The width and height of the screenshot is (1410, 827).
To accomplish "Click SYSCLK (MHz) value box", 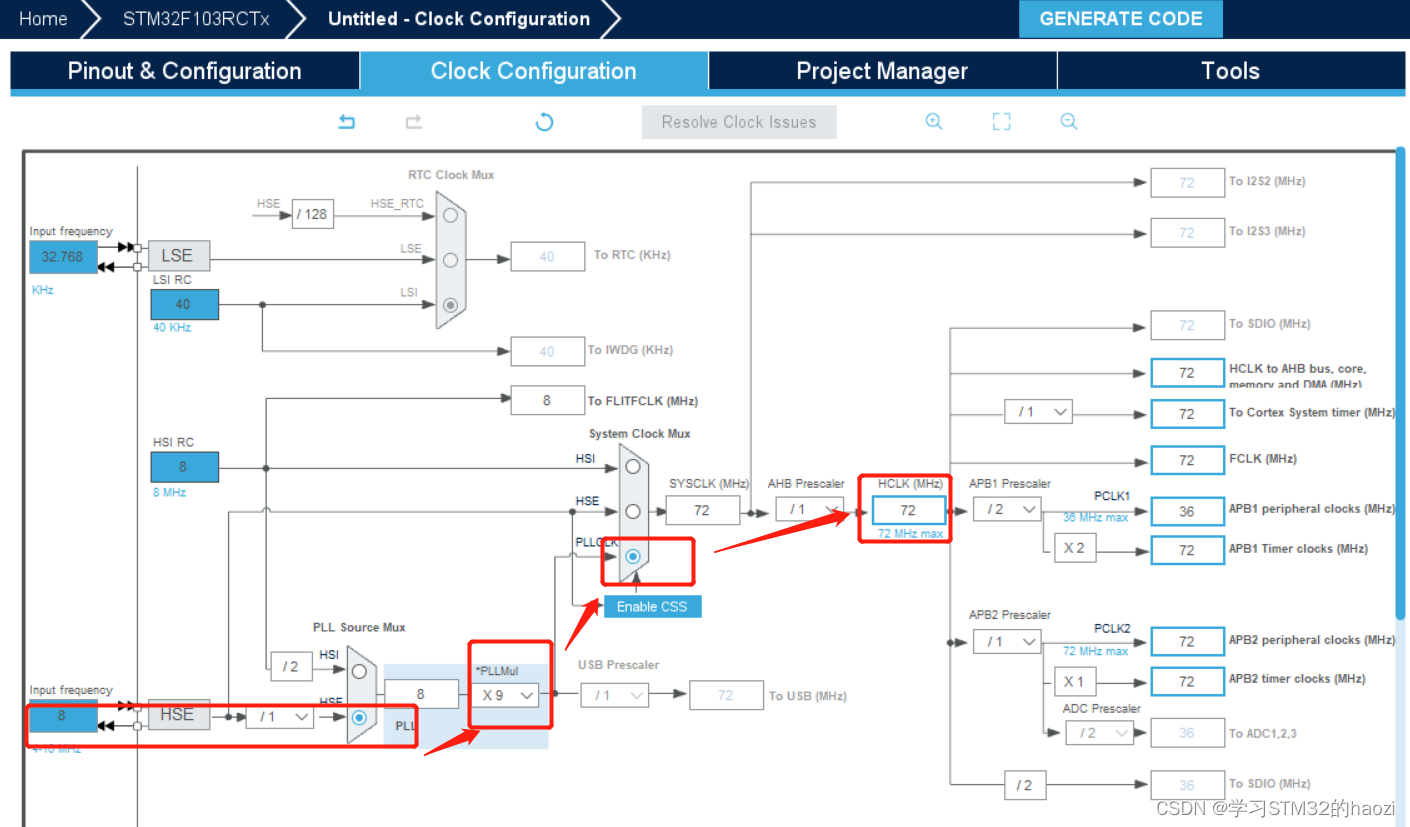I will point(702,510).
